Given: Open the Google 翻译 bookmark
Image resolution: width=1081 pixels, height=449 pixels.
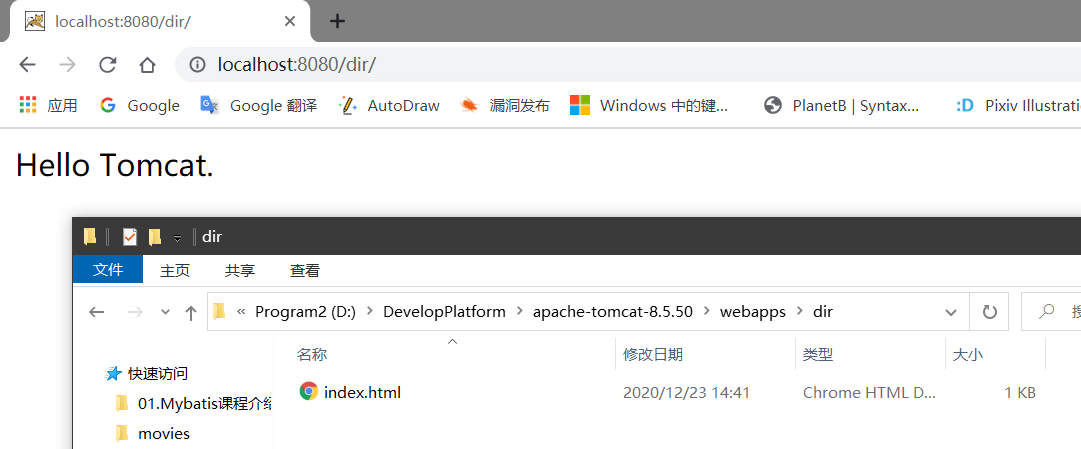Looking at the screenshot, I should point(258,105).
